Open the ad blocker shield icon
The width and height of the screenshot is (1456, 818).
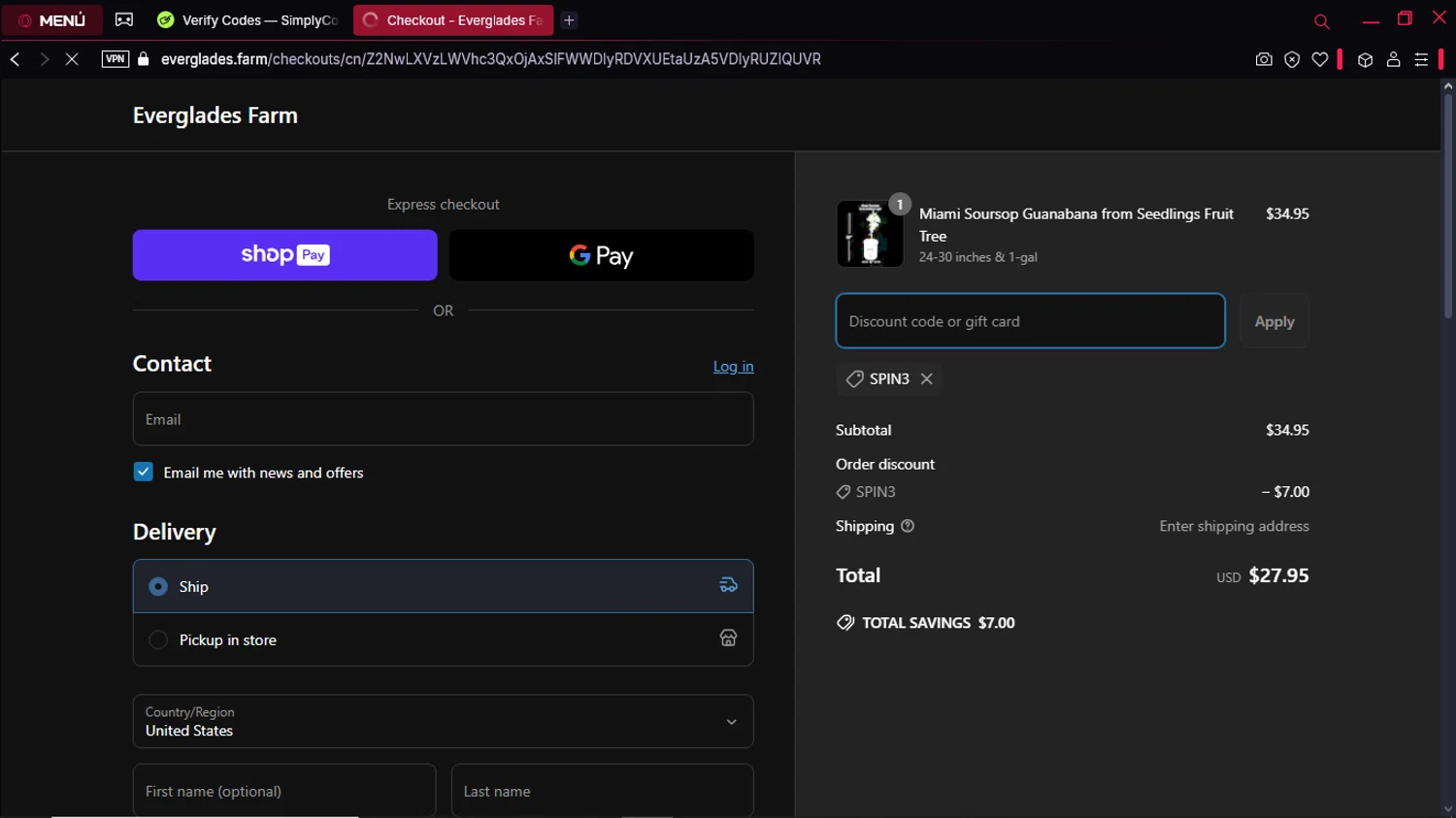tap(1292, 59)
